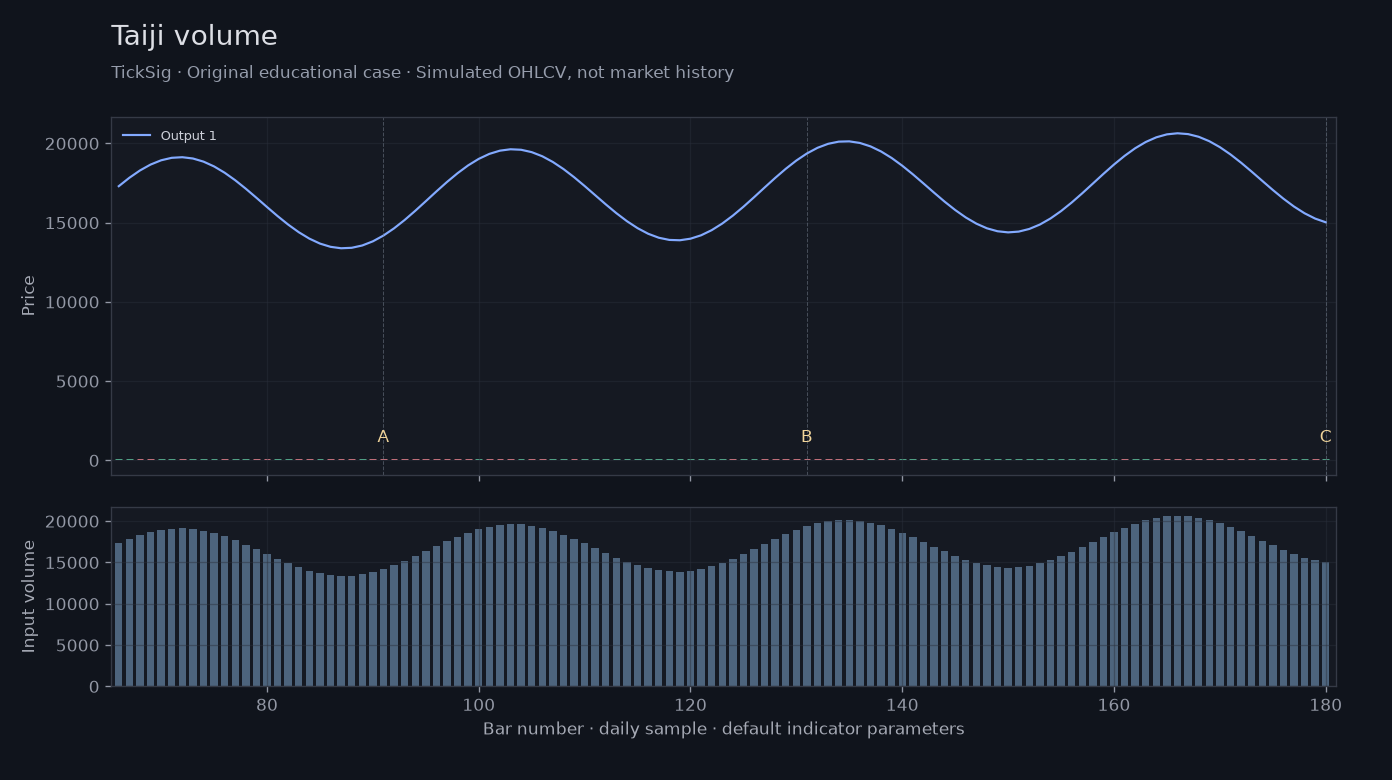Click bar number tick 140
Viewport: 1392px width, 780px height.
click(902, 704)
